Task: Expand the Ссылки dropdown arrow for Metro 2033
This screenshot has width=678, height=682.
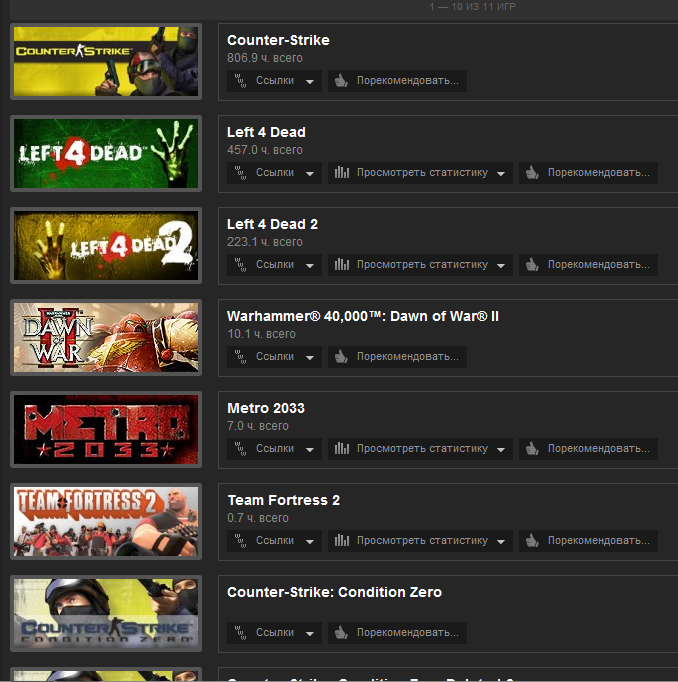Action: pyautogui.click(x=310, y=450)
